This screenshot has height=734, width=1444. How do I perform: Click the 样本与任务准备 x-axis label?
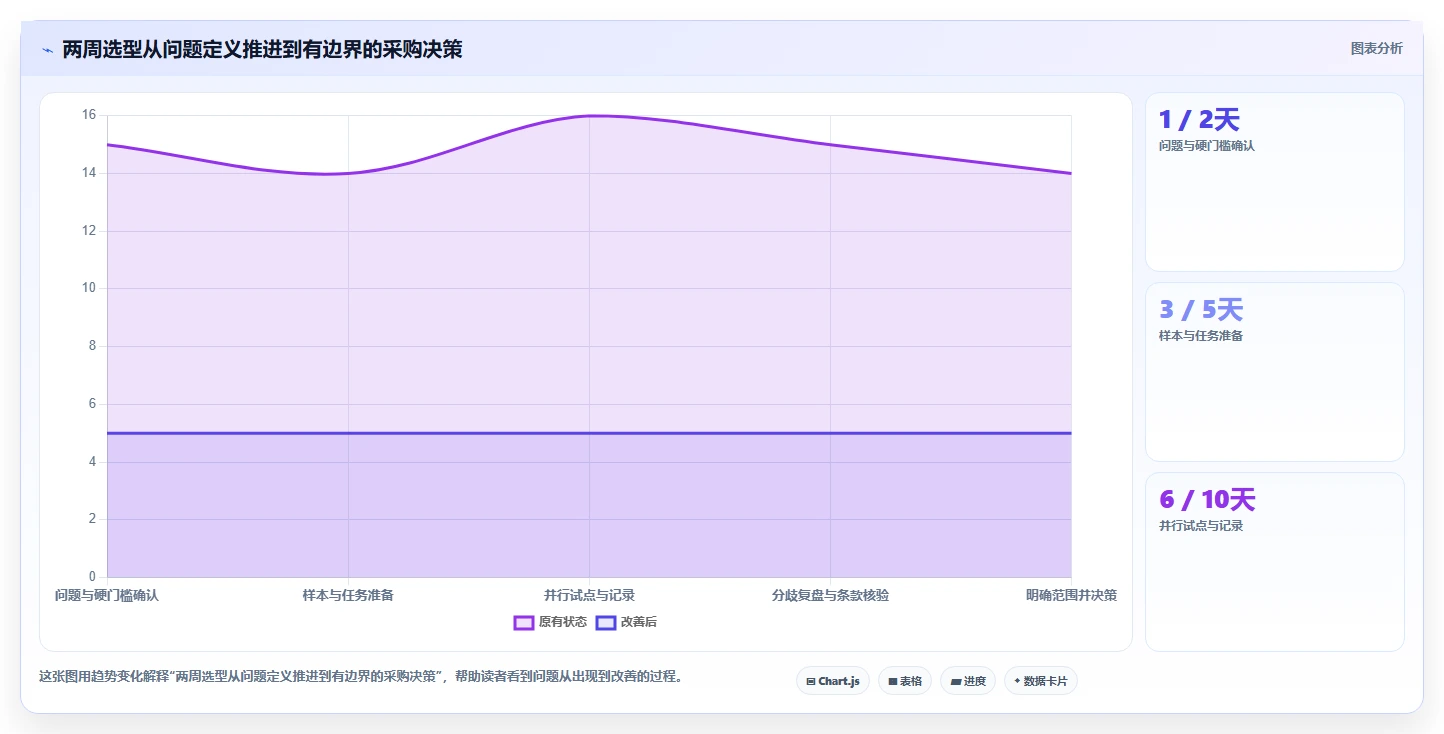348,595
